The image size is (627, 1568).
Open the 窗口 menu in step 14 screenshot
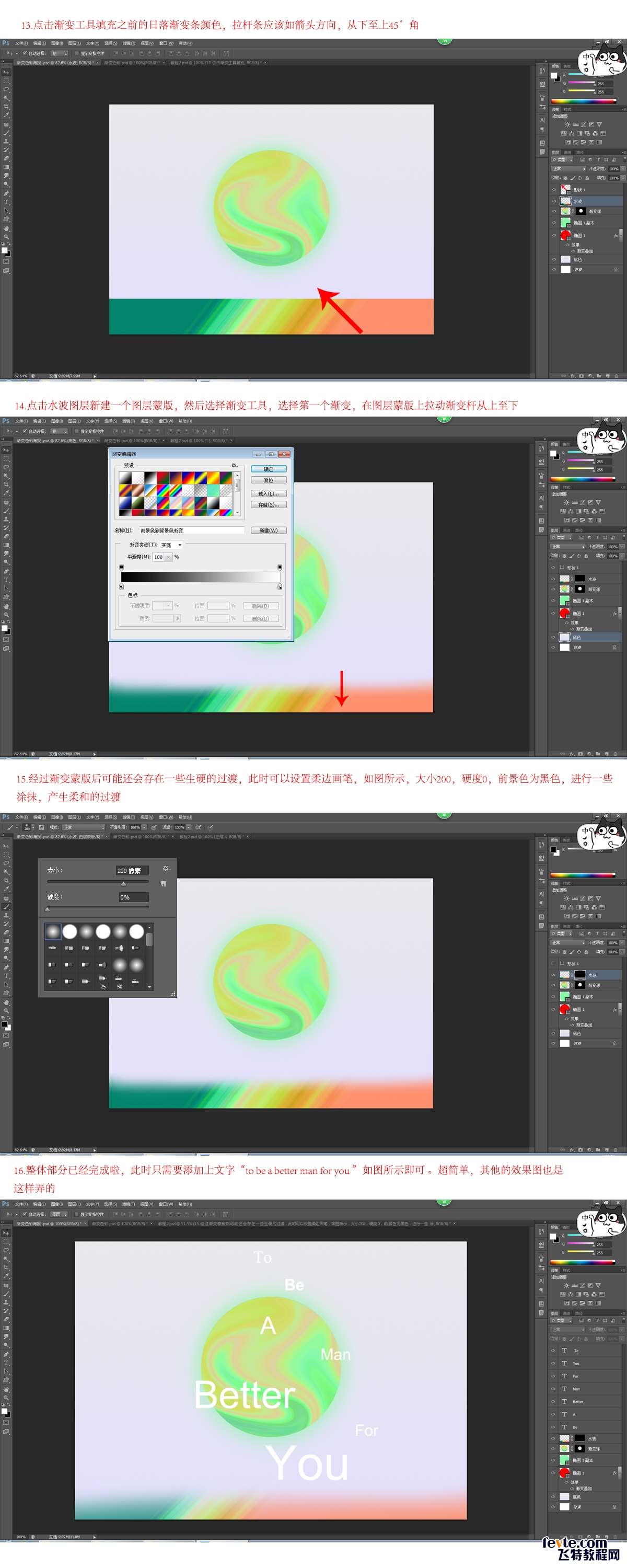pyautogui.click(x=166, y=421)
